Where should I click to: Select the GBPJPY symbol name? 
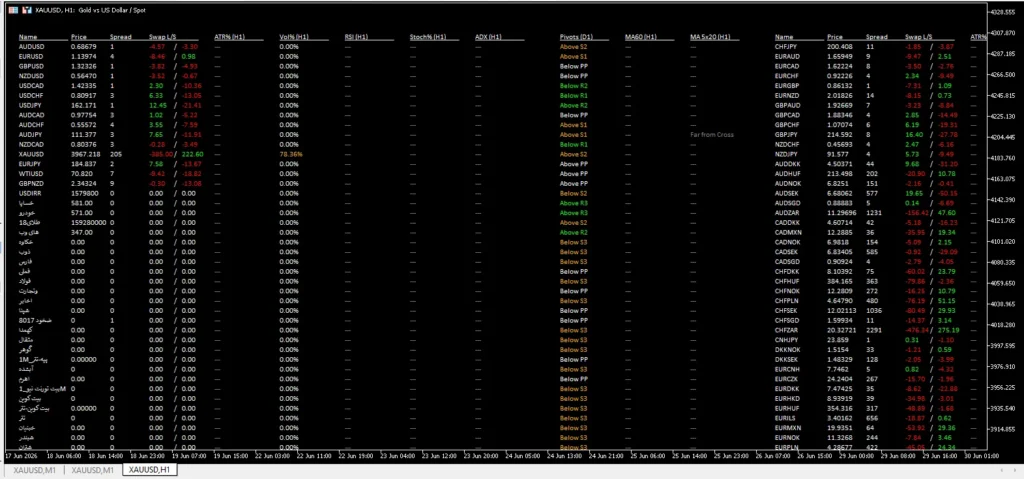click(786, 135)
